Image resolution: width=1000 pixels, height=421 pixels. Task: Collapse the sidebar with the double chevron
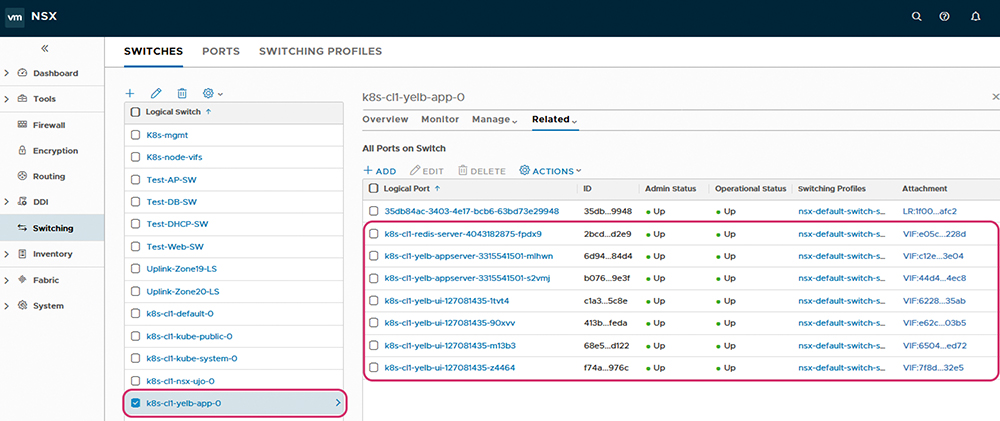tap(45, 48)
